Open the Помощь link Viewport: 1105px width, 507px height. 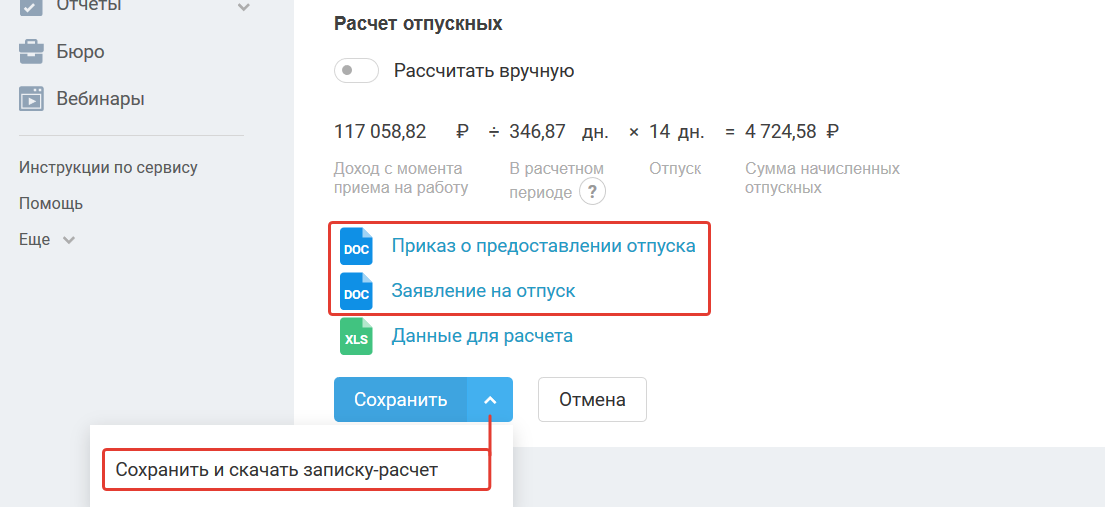pos(51,204)
